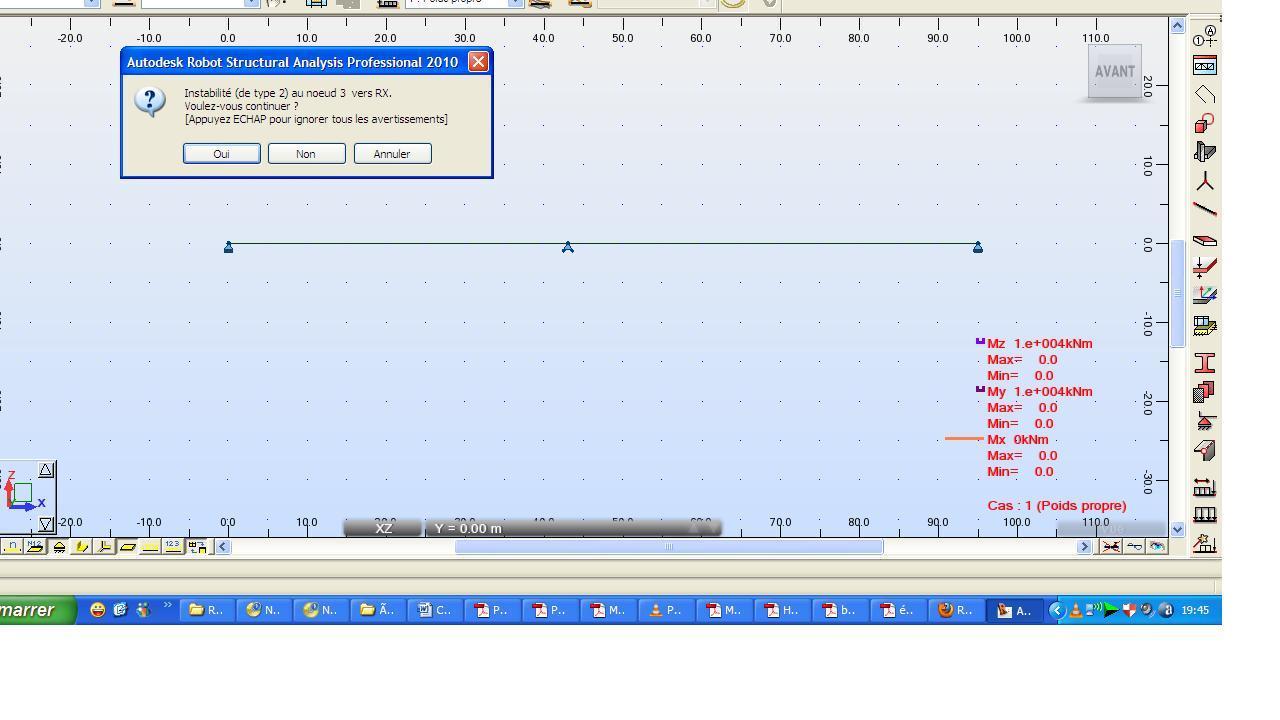
Task: Open the cladding tool icon
Action: click(x=1205, y=326)
